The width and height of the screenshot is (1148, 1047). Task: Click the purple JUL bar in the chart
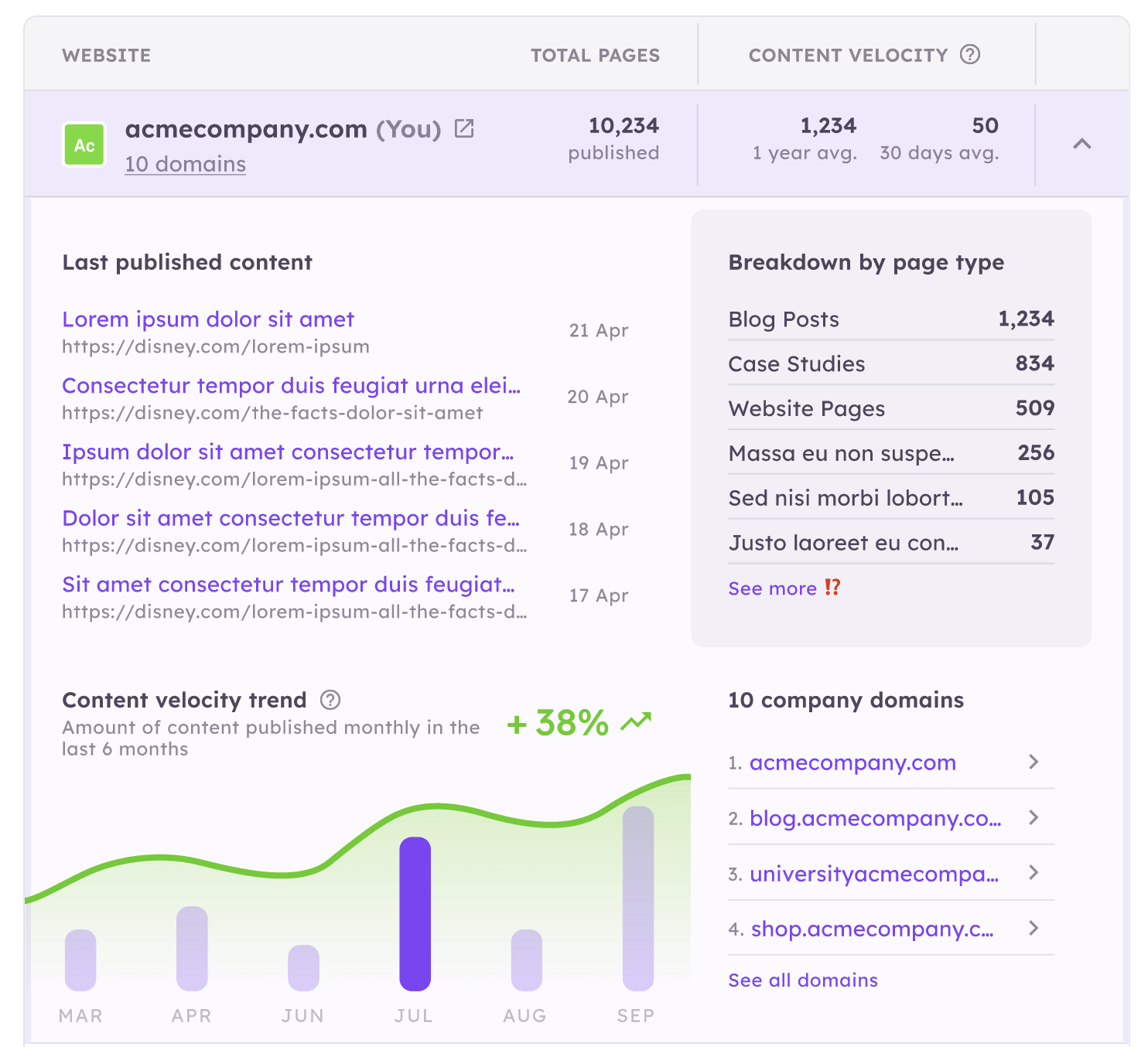[414, 912]
